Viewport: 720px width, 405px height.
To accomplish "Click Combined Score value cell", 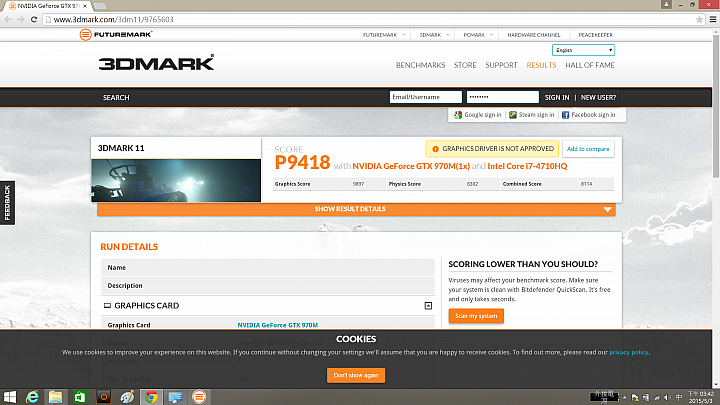I will tap(586, 184).
